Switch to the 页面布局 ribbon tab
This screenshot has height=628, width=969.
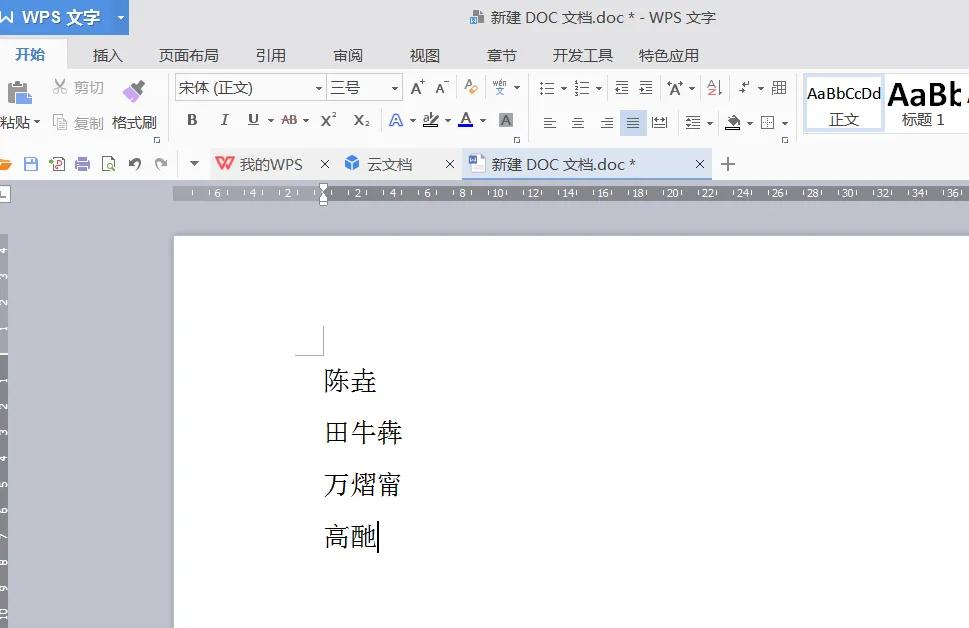(x=188, y=56)
